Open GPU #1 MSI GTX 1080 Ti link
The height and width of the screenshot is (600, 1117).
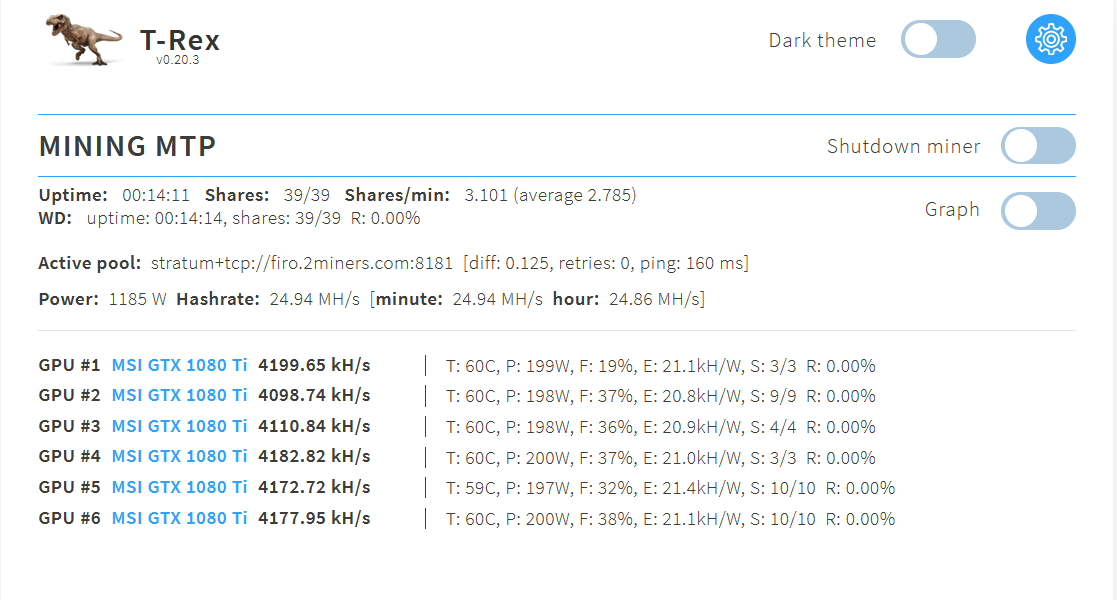click(179, 365)
